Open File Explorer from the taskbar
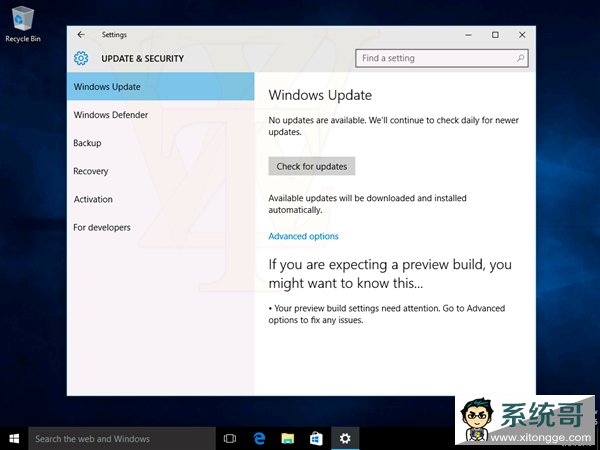Screen dimensions: 600x450 pos(288,439)
